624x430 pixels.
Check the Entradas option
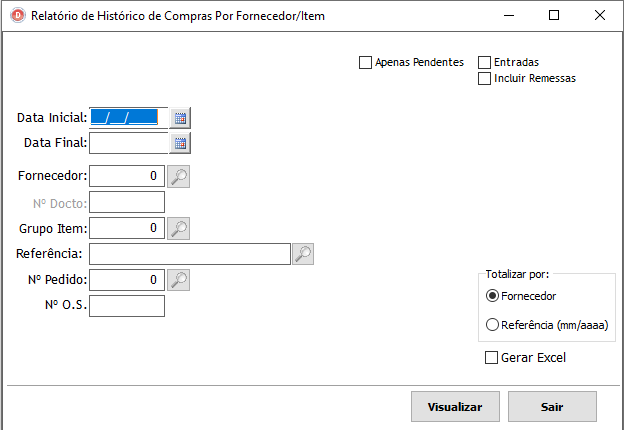click(485, 63)
